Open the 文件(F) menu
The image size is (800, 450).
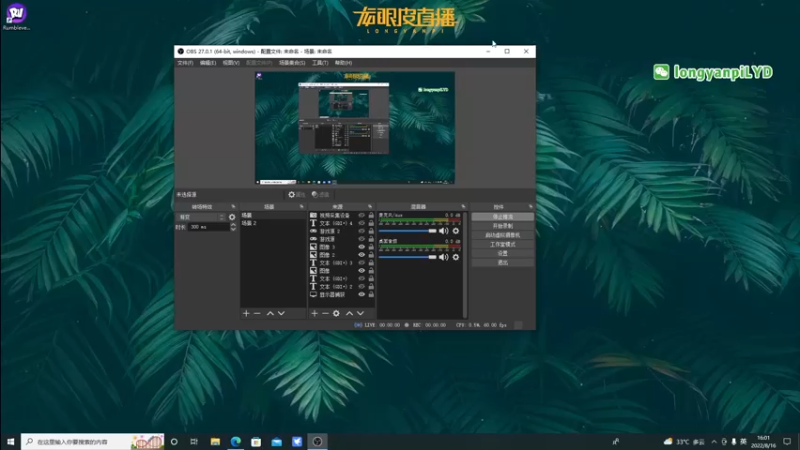tap(185, 63)
